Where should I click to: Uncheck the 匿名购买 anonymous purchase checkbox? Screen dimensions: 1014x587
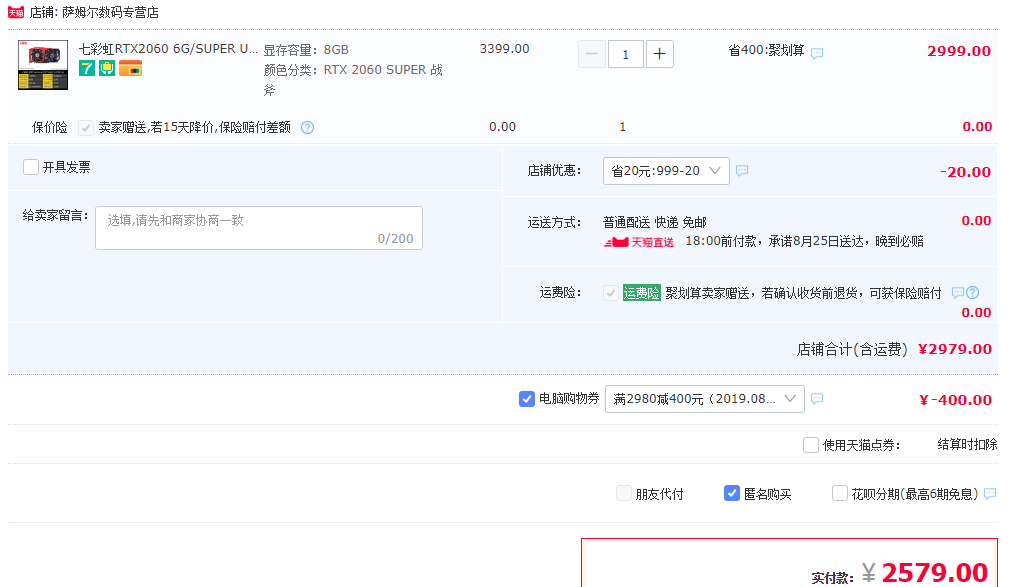(731, 493)
